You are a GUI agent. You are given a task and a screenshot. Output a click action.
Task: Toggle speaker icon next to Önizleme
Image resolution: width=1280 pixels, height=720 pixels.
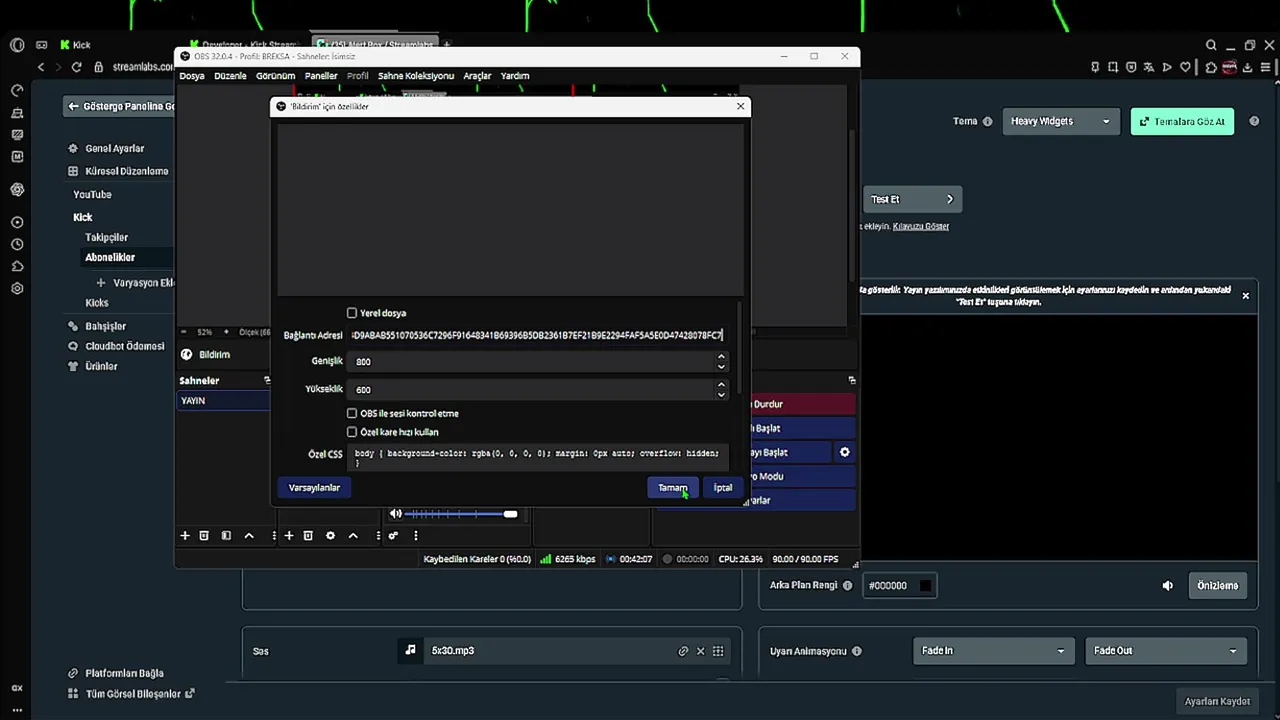(x=1167, y=586)
